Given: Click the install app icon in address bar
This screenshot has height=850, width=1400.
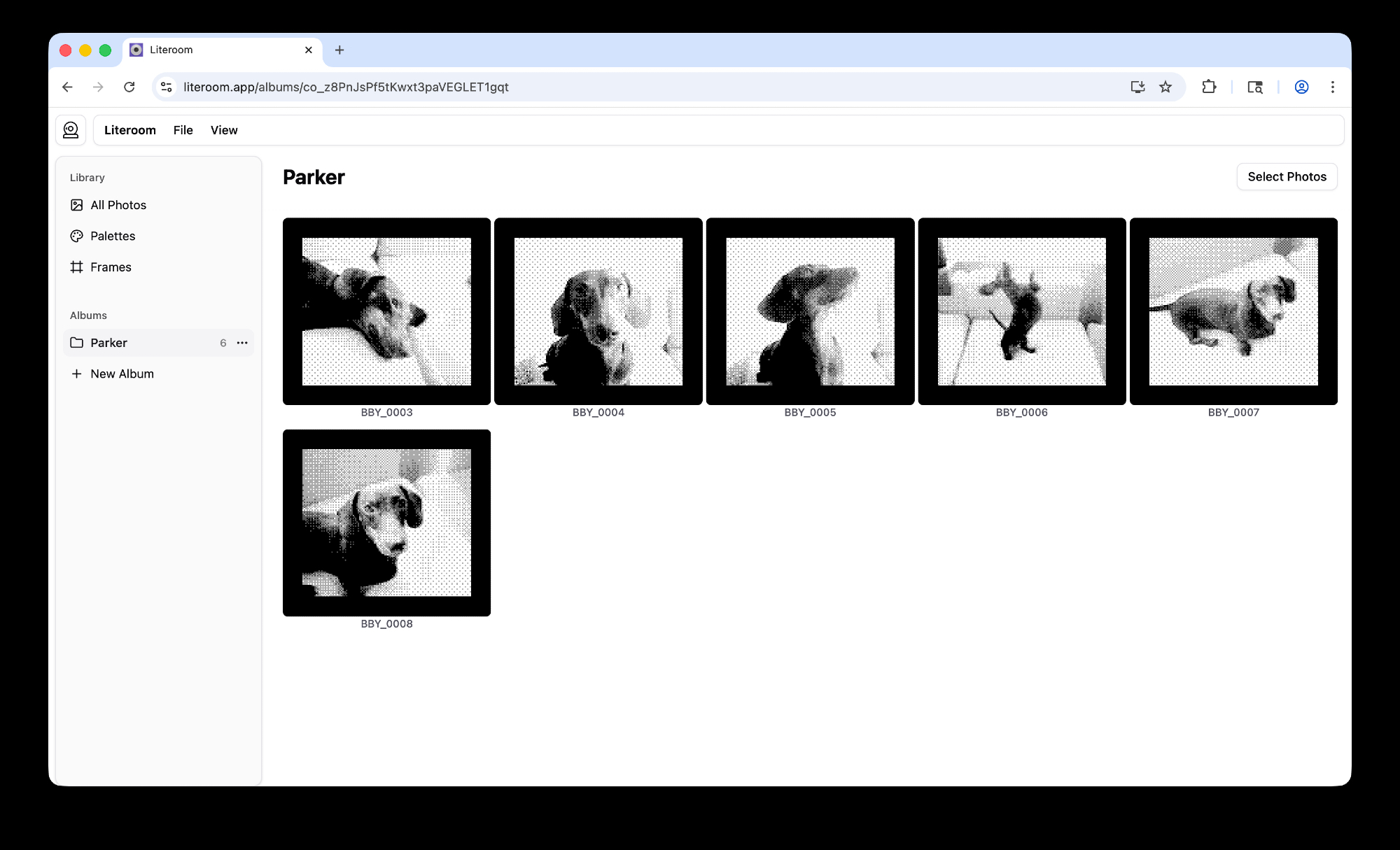Looking at the screenshot, I should (x=1137, y=87).
